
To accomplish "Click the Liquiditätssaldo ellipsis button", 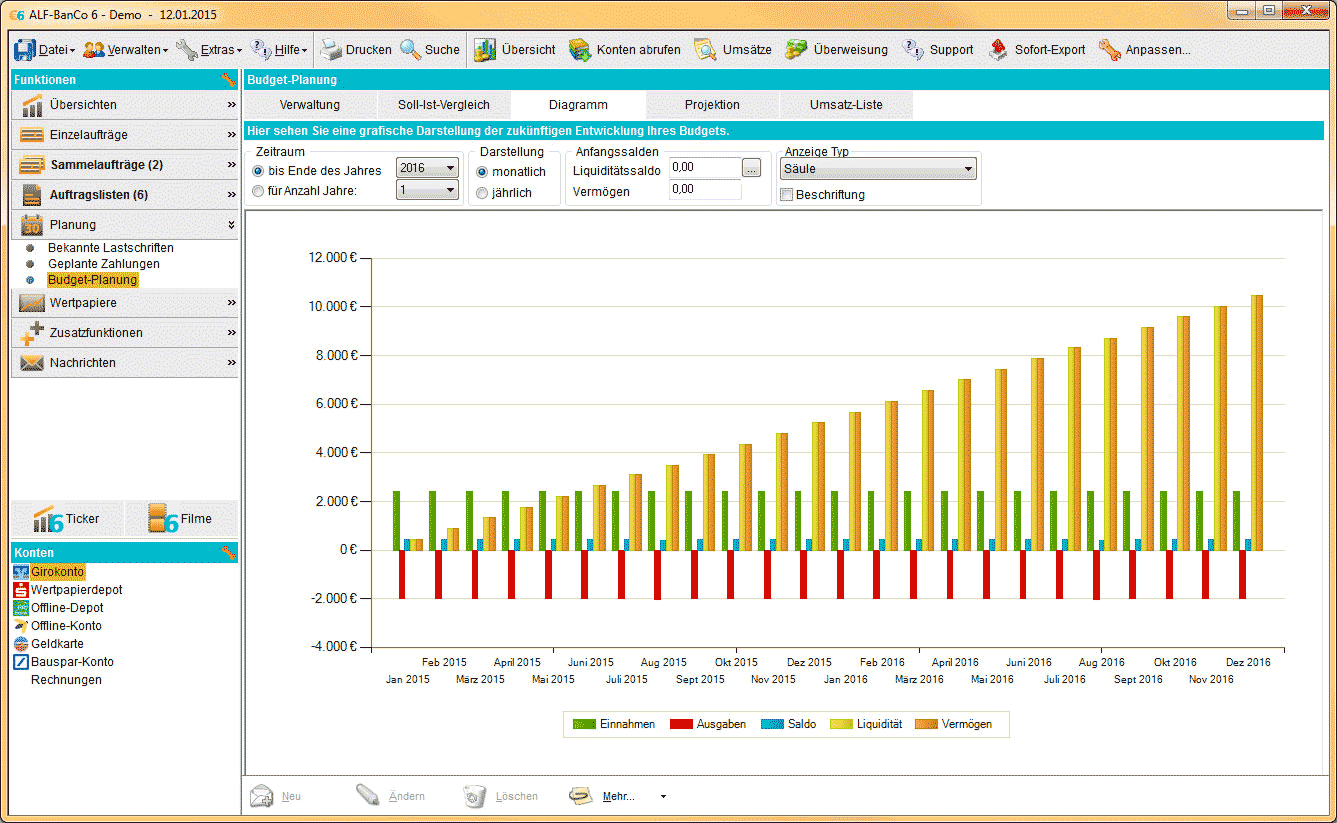I will tap(751, 168).
